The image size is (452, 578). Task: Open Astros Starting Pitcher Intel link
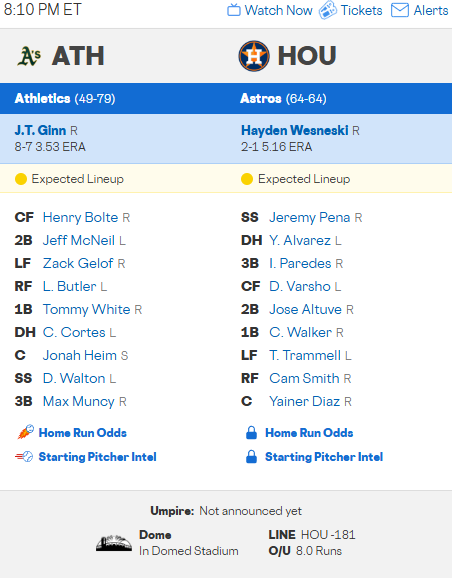coord(324,457)
